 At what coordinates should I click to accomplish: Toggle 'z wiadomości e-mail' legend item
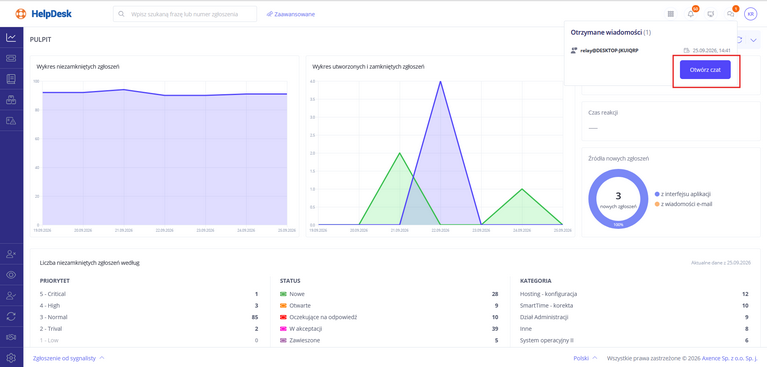(683, 204)
